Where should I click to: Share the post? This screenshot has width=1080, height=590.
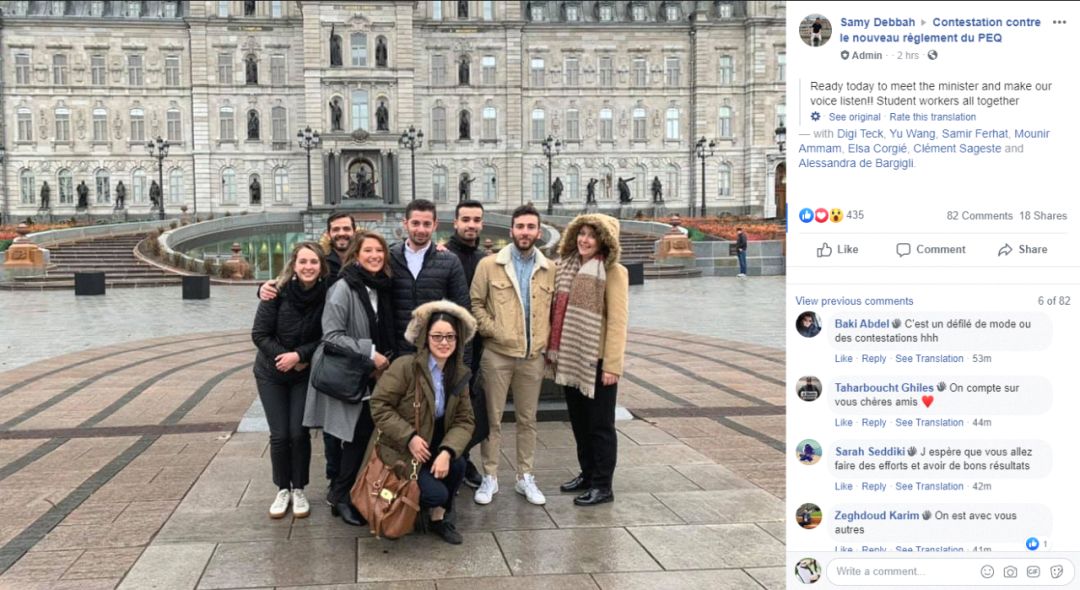coord(1023,249)
